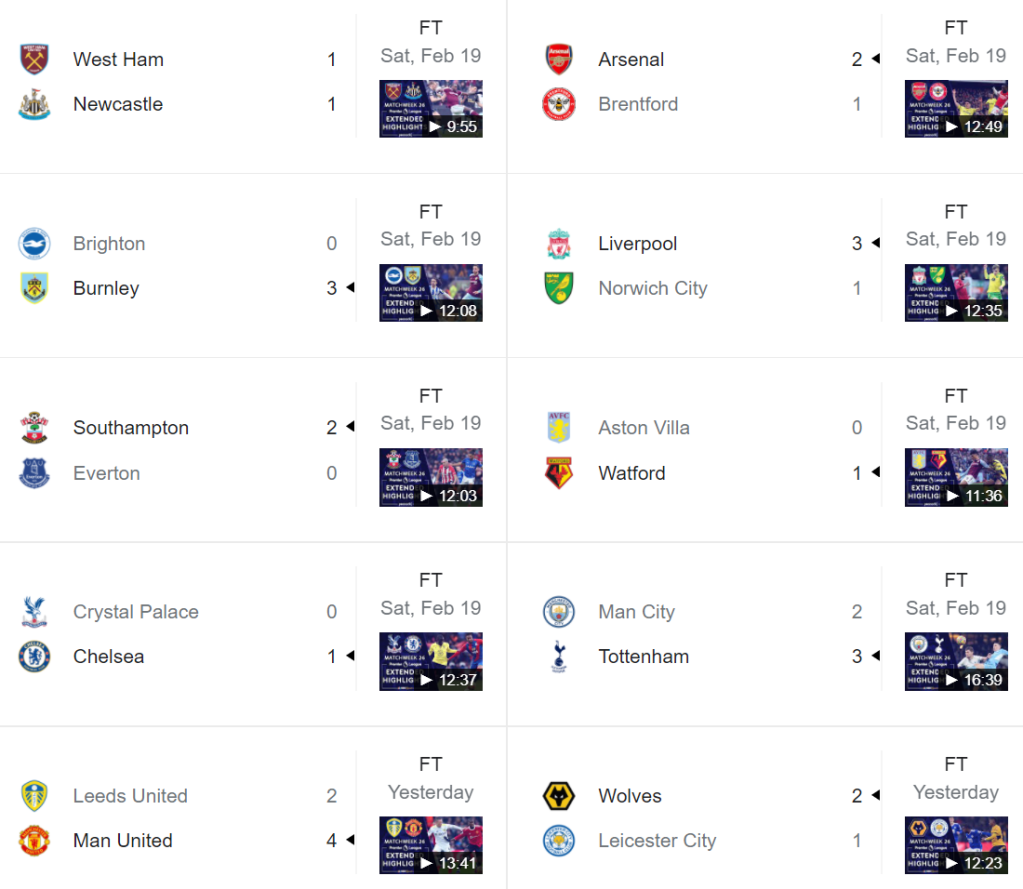Play Aston Villa vs Watford highlights video
This screenshot has width=1023, height=889.
956,477
